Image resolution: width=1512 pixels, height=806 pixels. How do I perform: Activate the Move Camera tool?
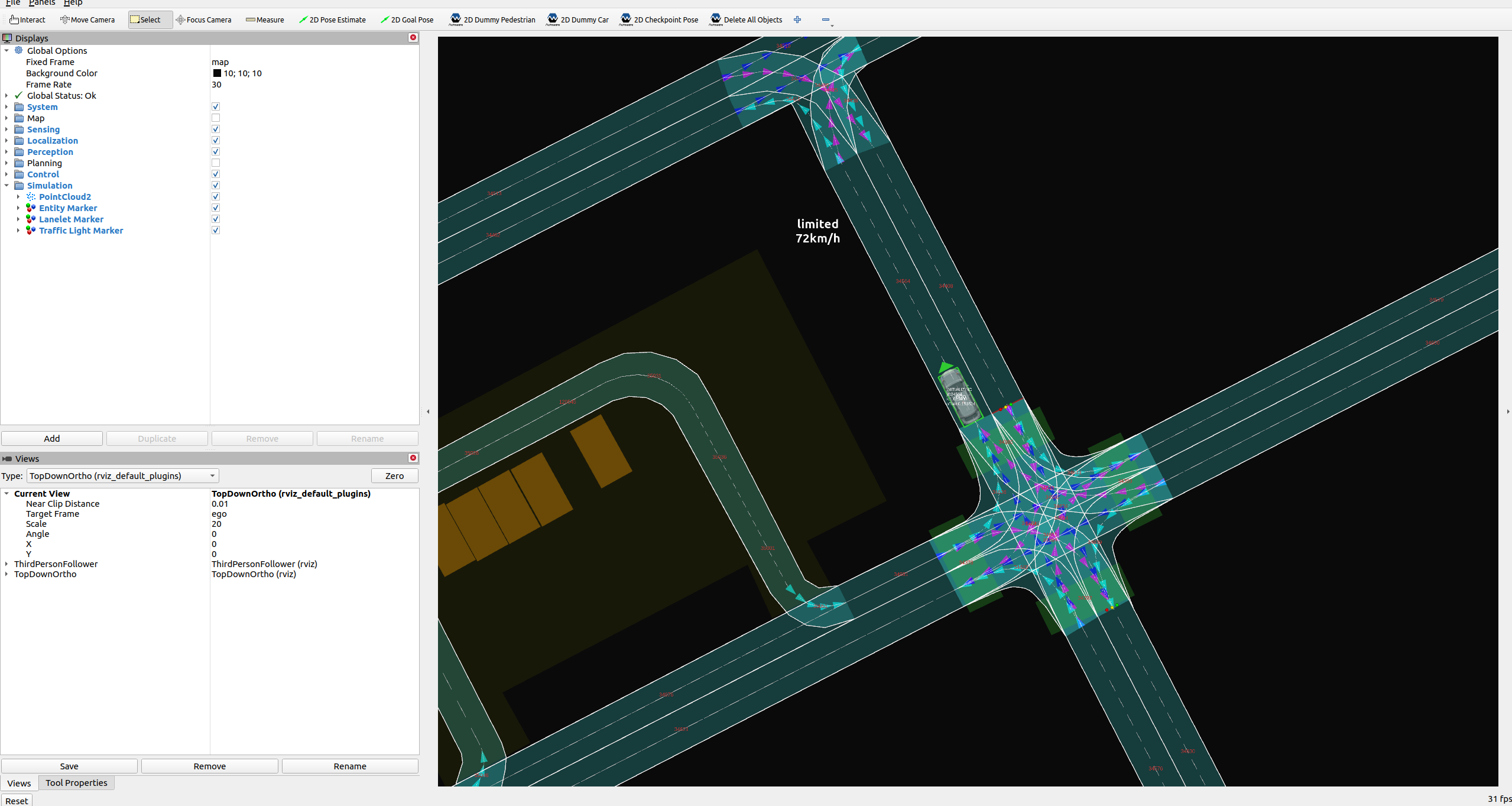[87, 20]
